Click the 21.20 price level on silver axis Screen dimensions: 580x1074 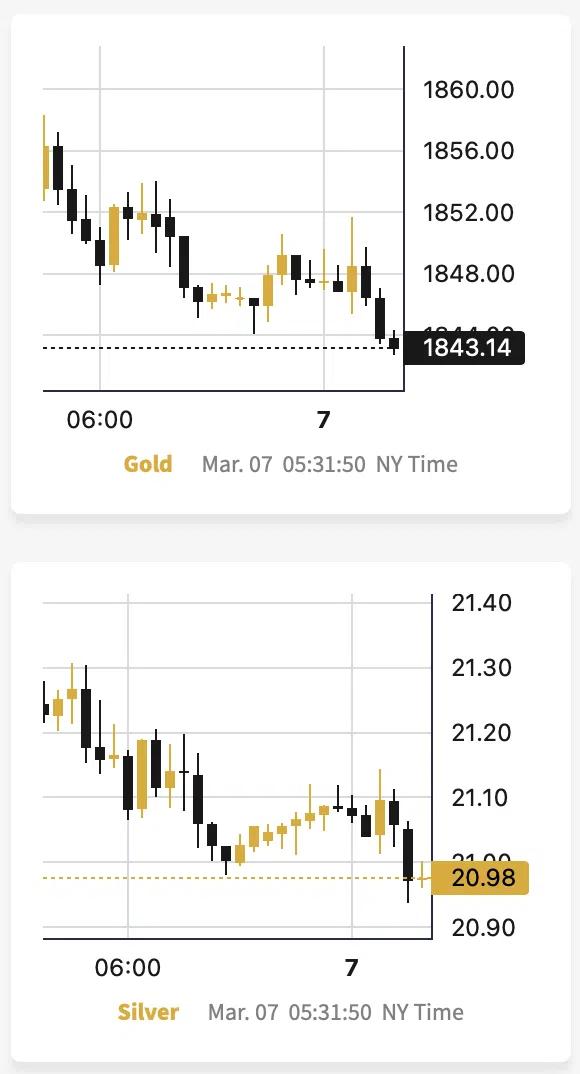481,733
